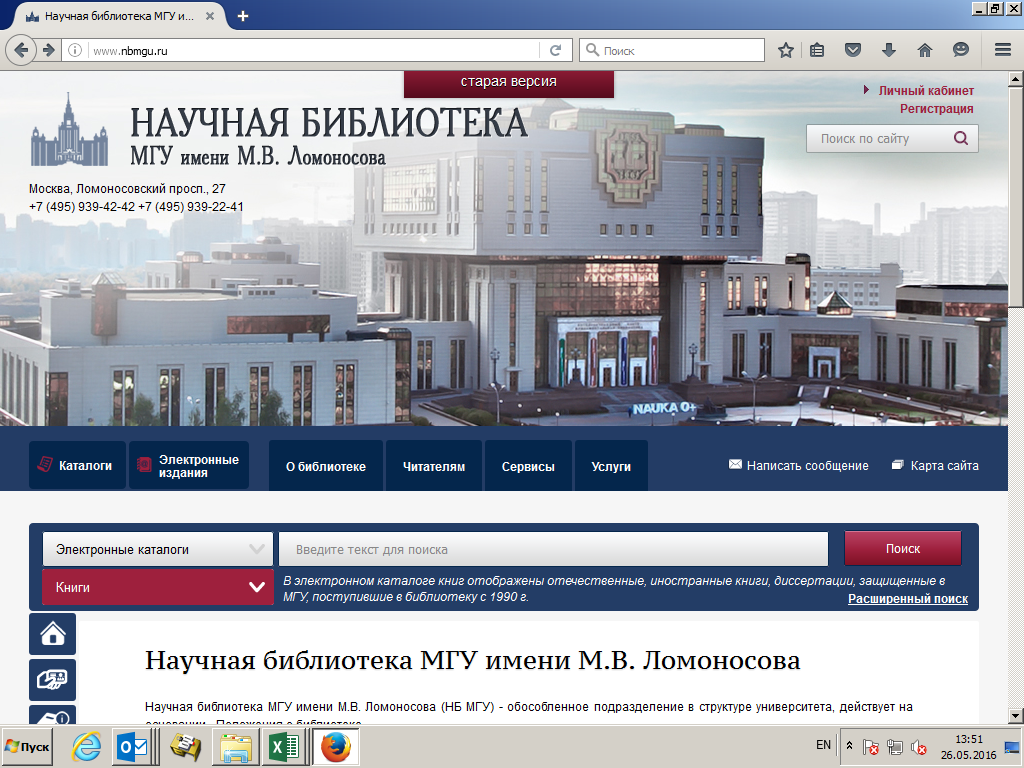1024x768 pixels.
Task: Open the Карта сайта link
Action: tap(944, 466)
